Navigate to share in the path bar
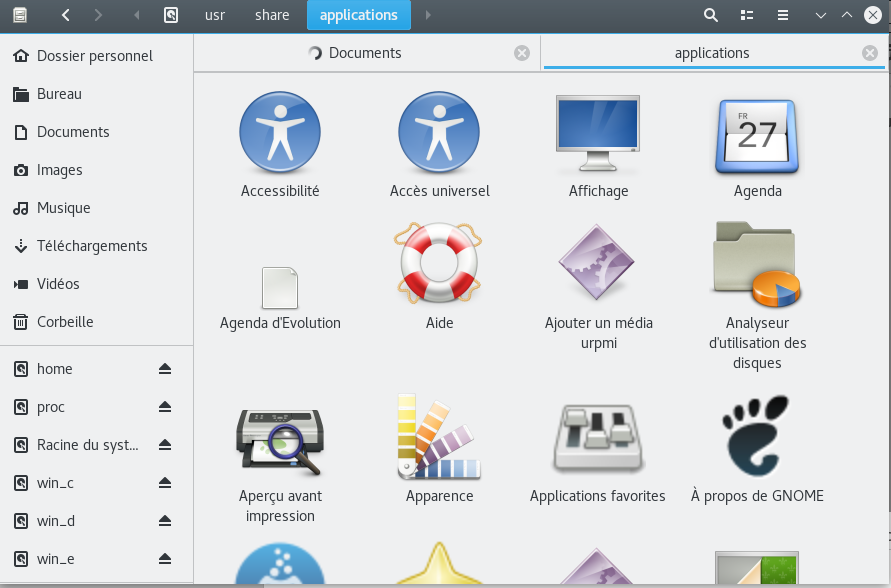Screen dimensions: 891x588 click(272, 15)
